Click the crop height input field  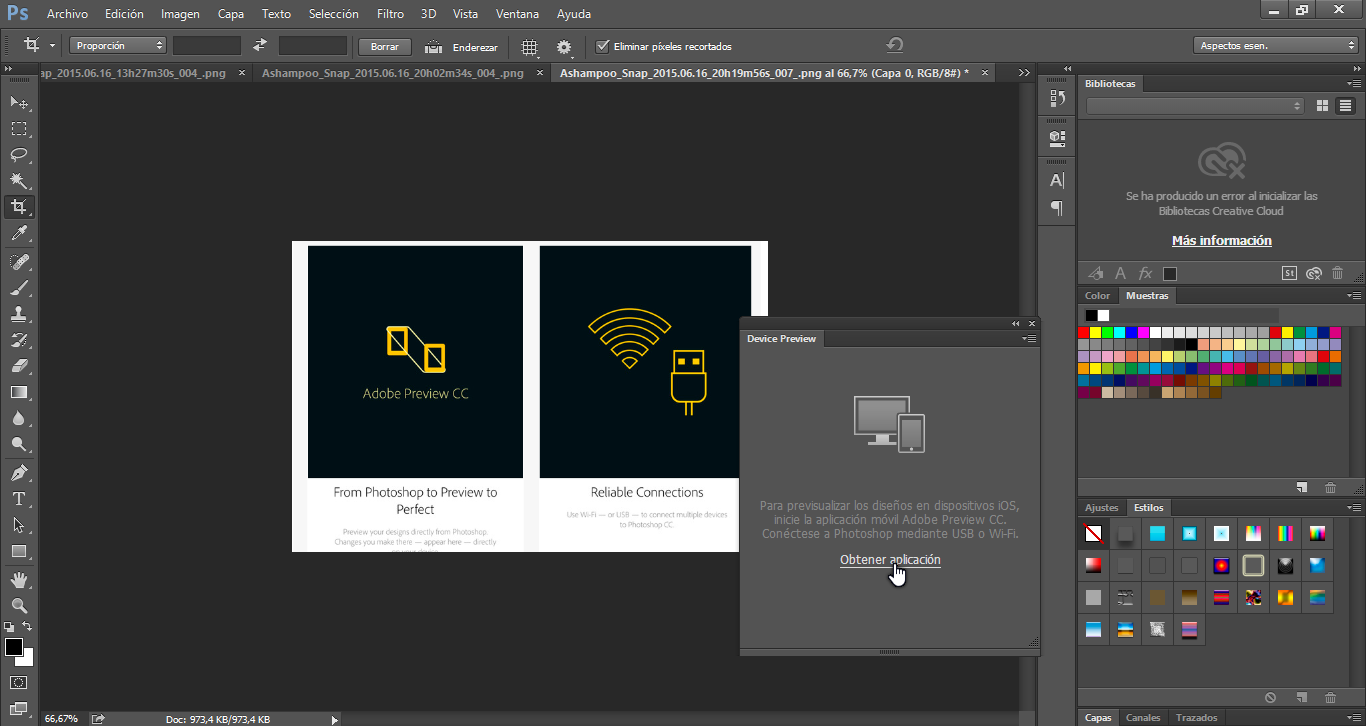coord(313,46)
